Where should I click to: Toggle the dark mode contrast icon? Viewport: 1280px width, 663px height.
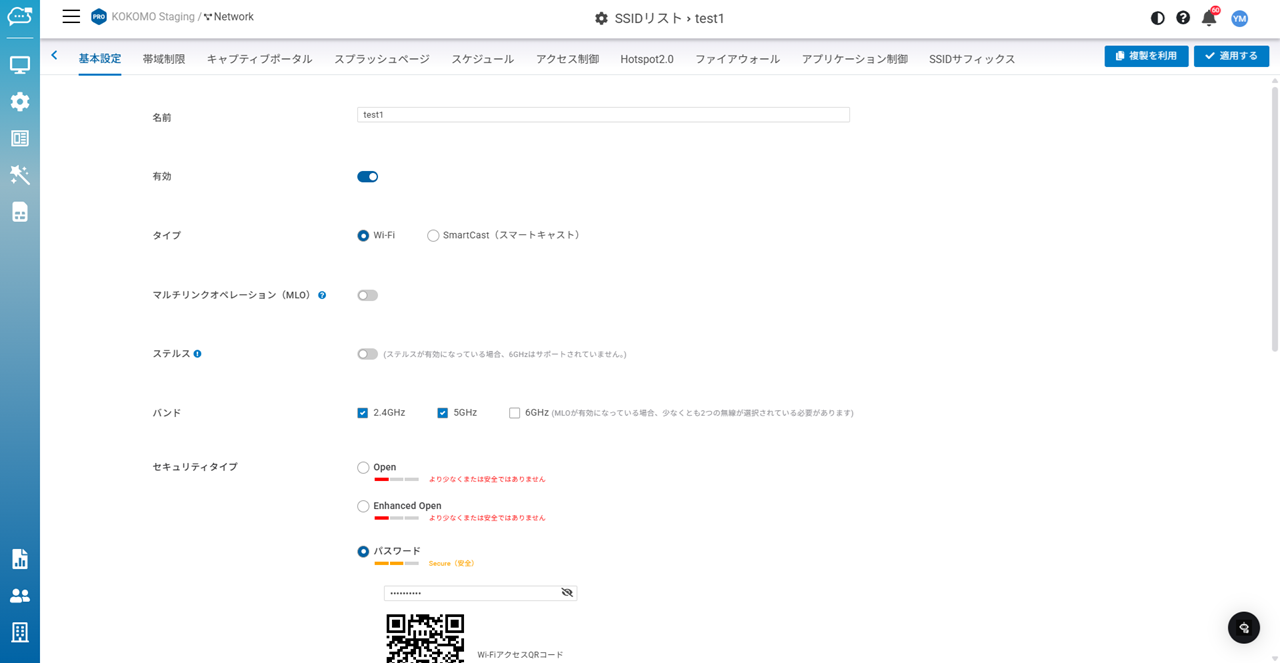[x=1158, y=18]
